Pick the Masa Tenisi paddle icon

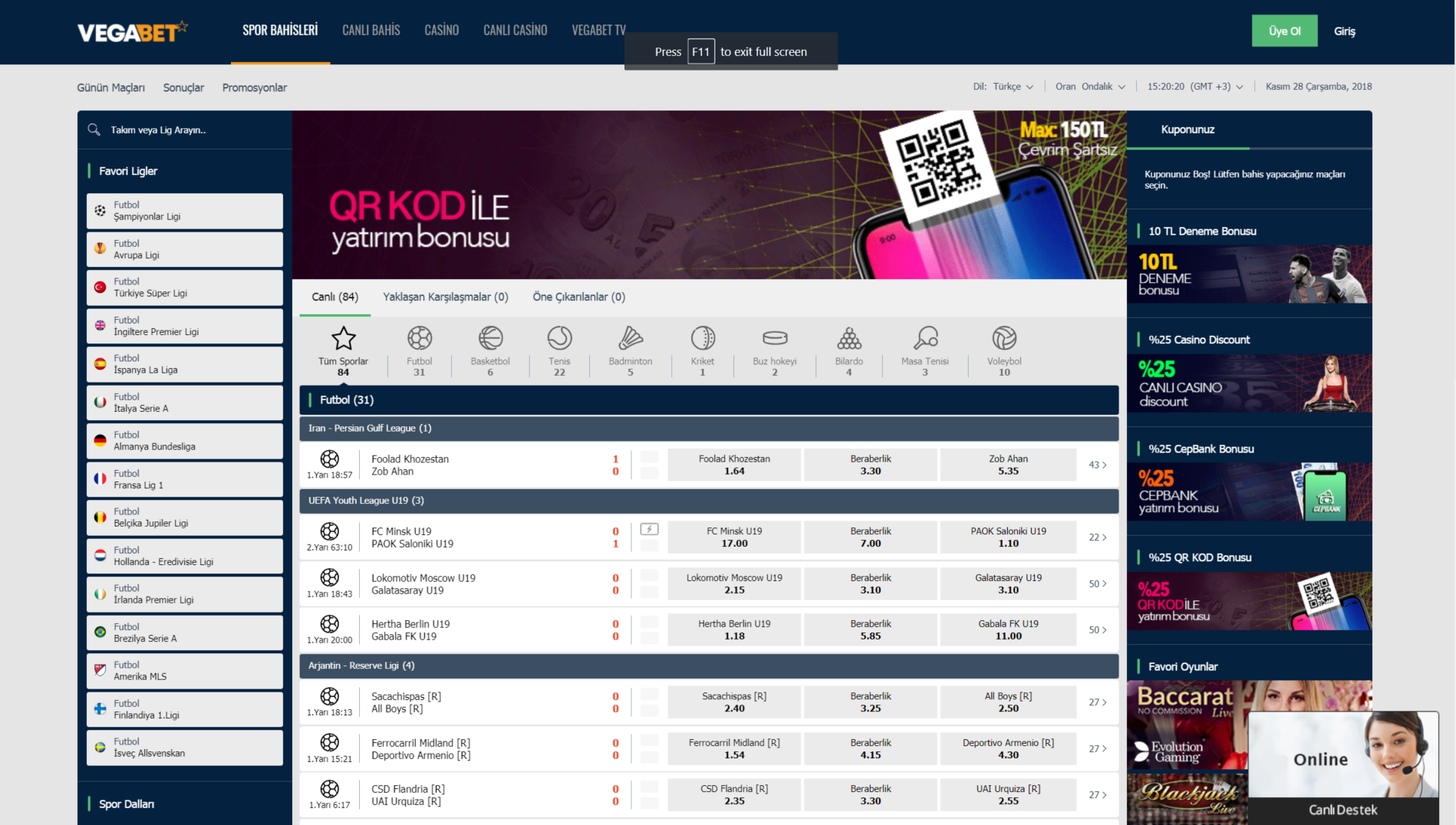[925, 338]
